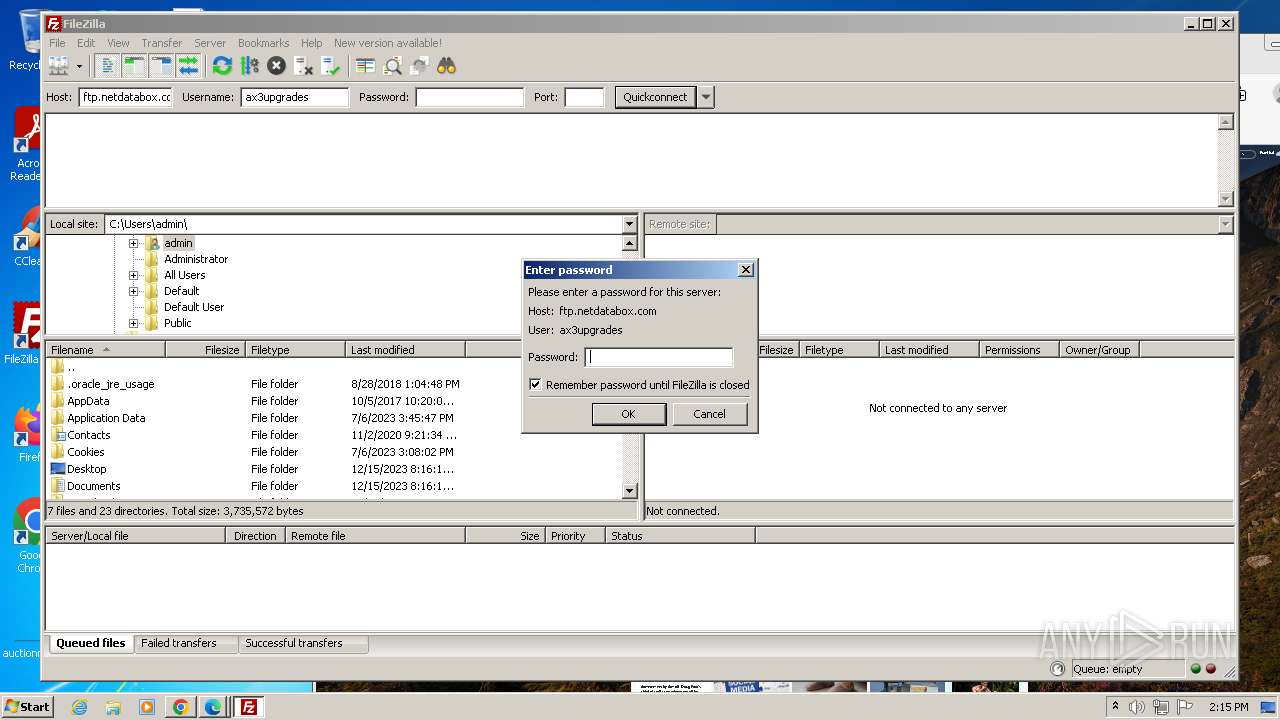Open the directory listing filters icon

point(365,66)
